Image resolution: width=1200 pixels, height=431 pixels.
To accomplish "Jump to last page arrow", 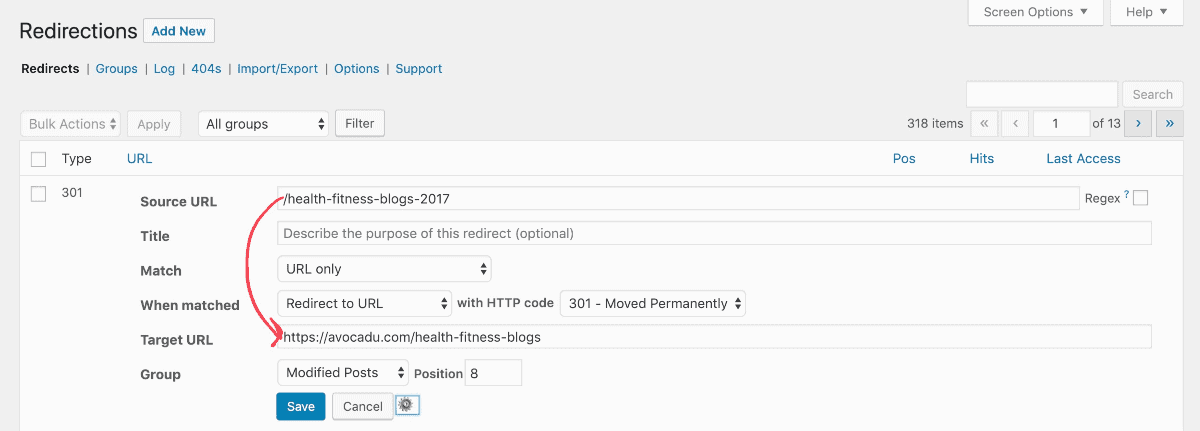I will point(1170,124).
